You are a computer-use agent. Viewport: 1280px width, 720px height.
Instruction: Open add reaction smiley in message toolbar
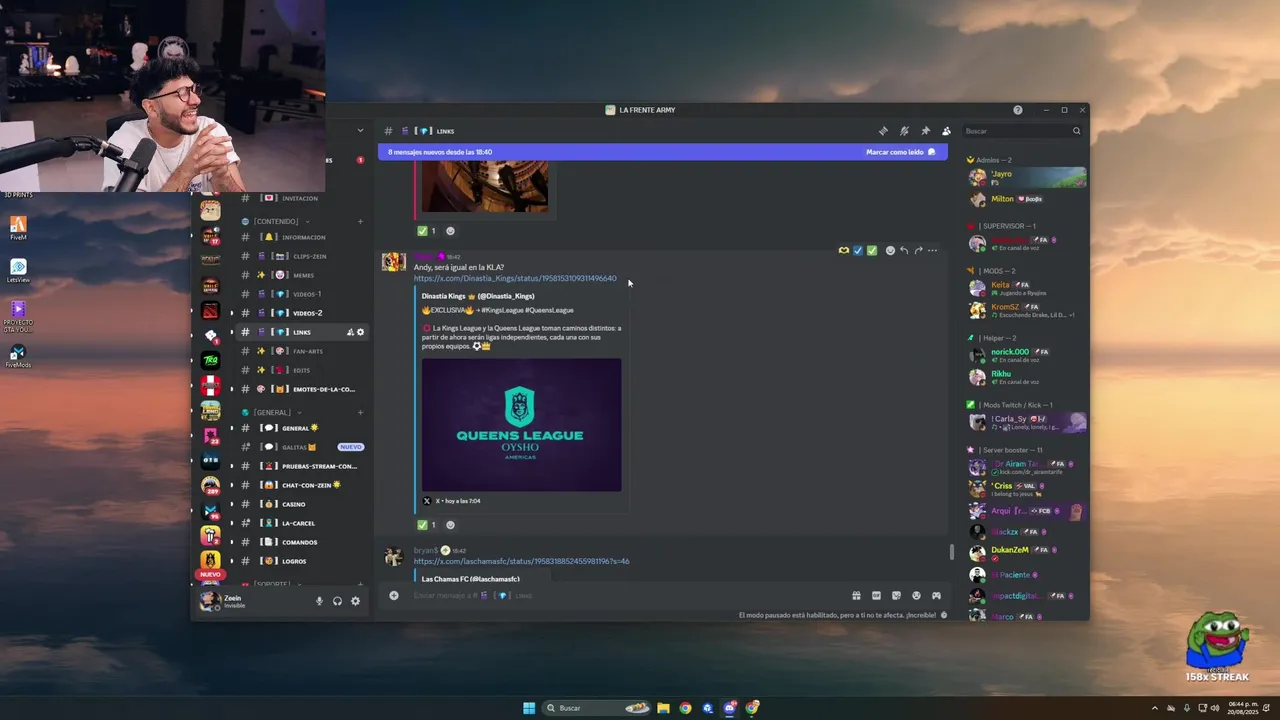click(x=890, y=250)
